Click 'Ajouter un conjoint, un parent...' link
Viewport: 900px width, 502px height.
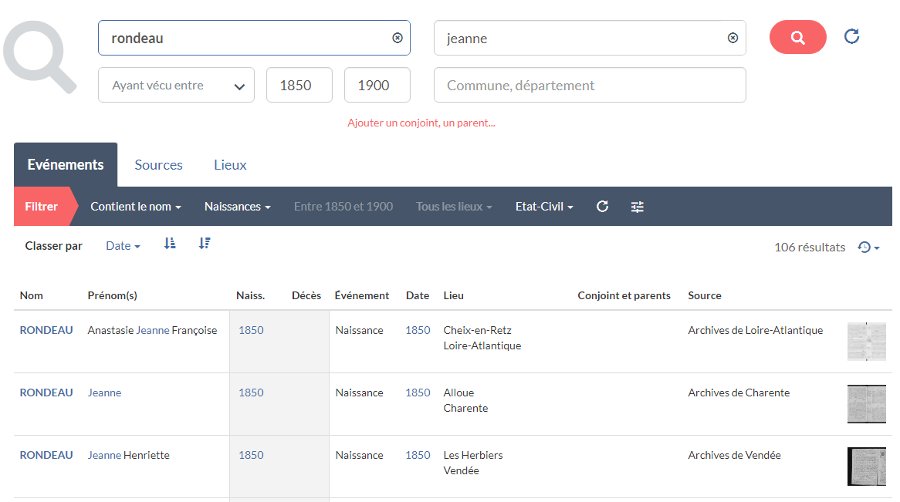click(421, 123)
